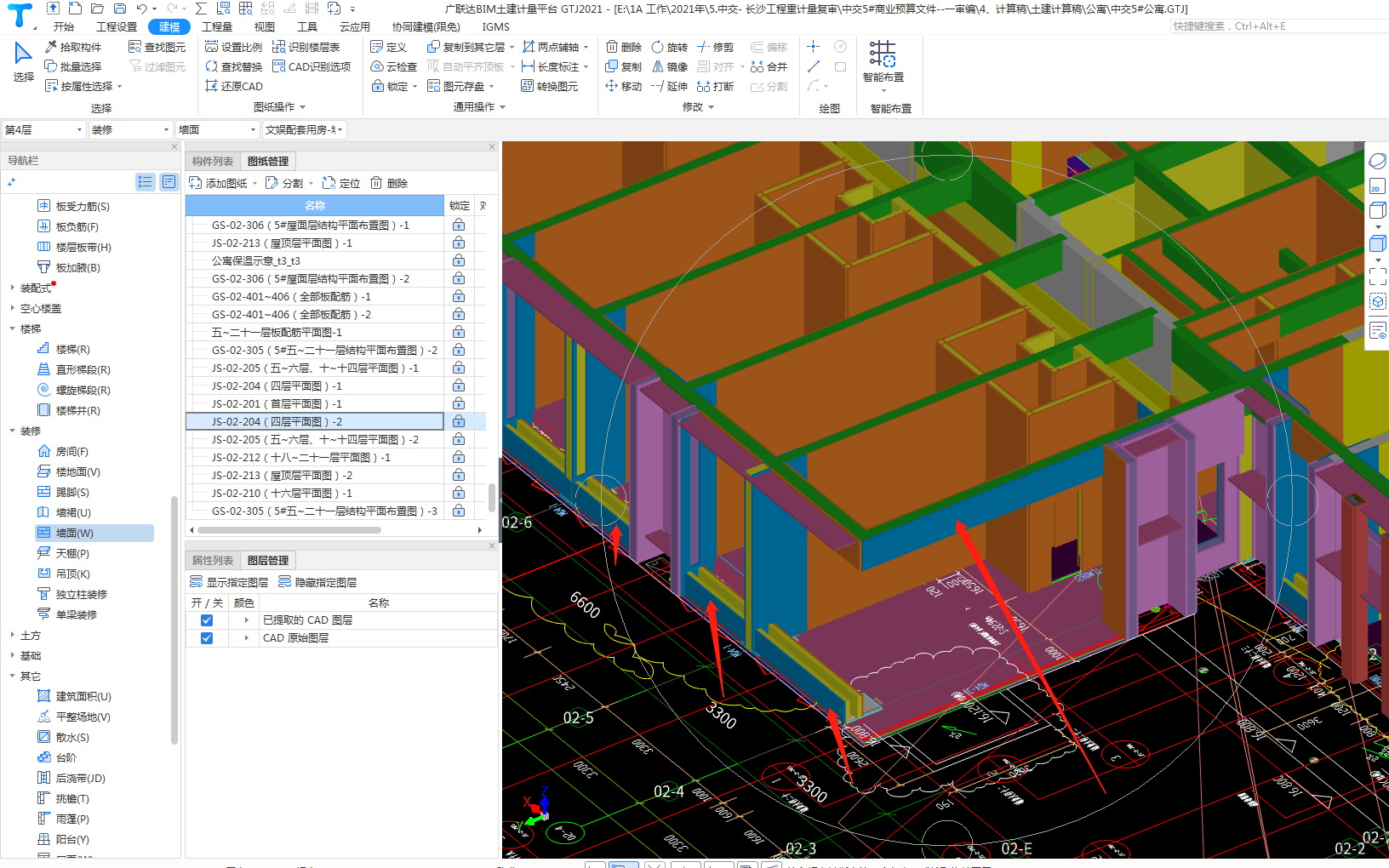Click the 拾取构件 pick component tool
Viewport: 1389px width, 868px height.
point(73,47)
